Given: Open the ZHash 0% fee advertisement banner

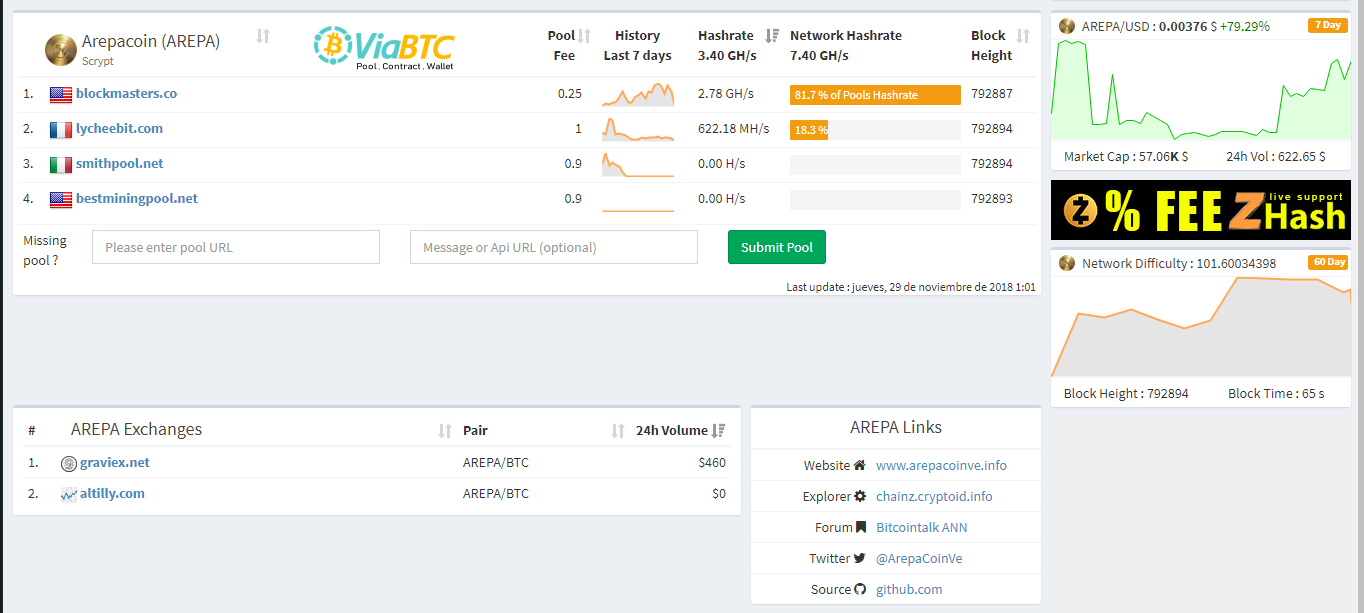Looking at the screenshot, I should [1201, 210].
